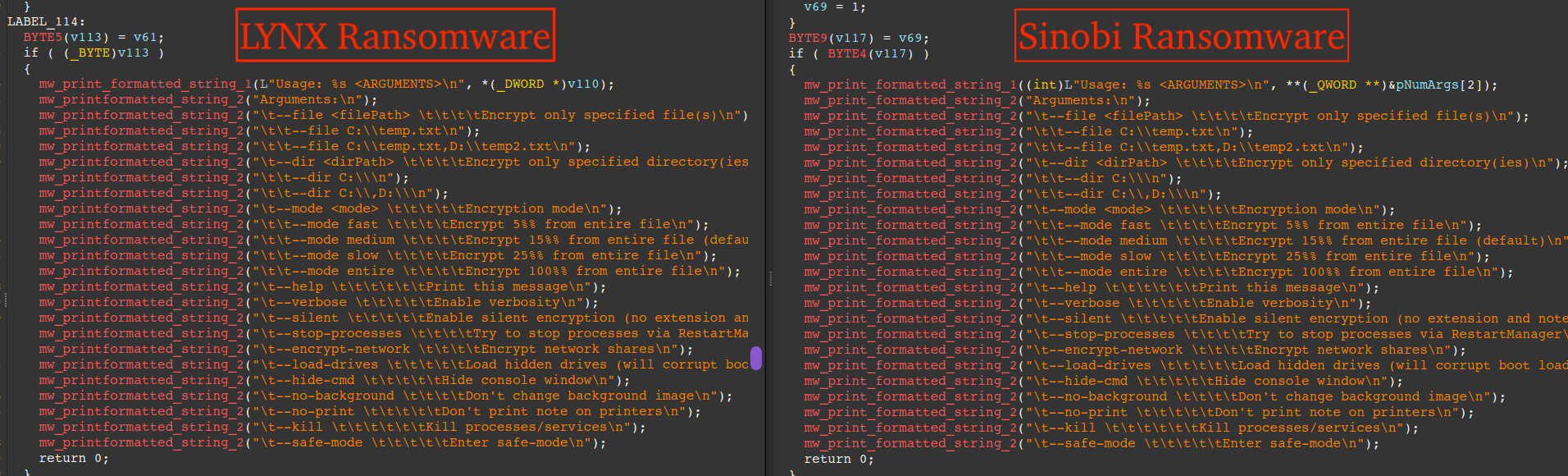Click the Sinobi Ransomware red label box

[x=1181, y=36]
